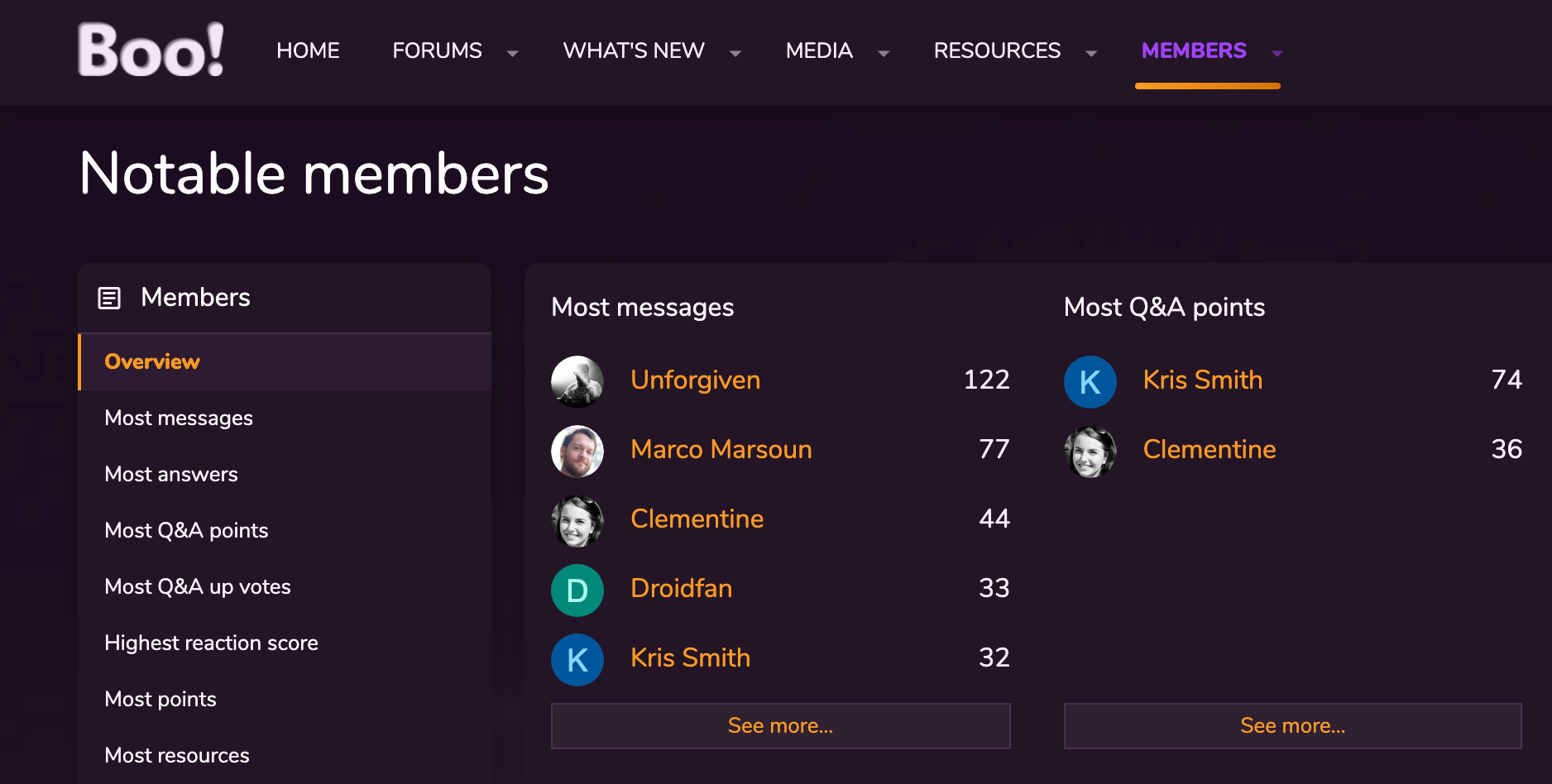Screen dimensions: 1552x784
Task: Select Most answers in the sidebar
Action: click(171, 474)
